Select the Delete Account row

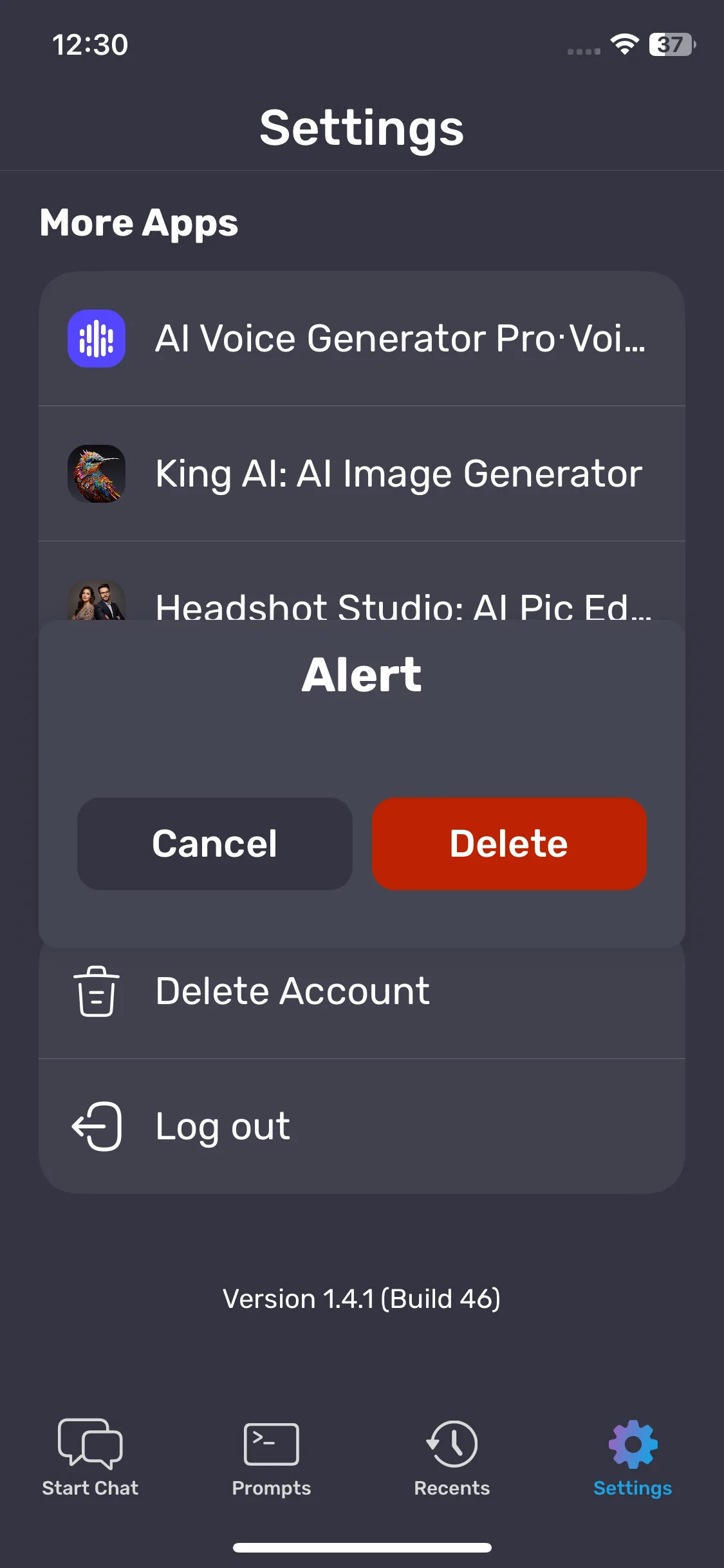click(x=362, y=1001)
